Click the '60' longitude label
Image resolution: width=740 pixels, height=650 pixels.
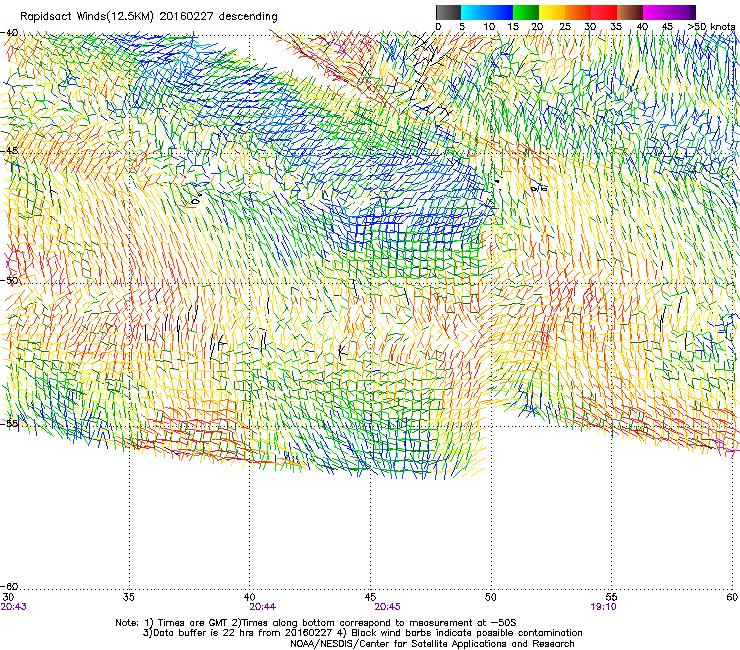[732, 597]
